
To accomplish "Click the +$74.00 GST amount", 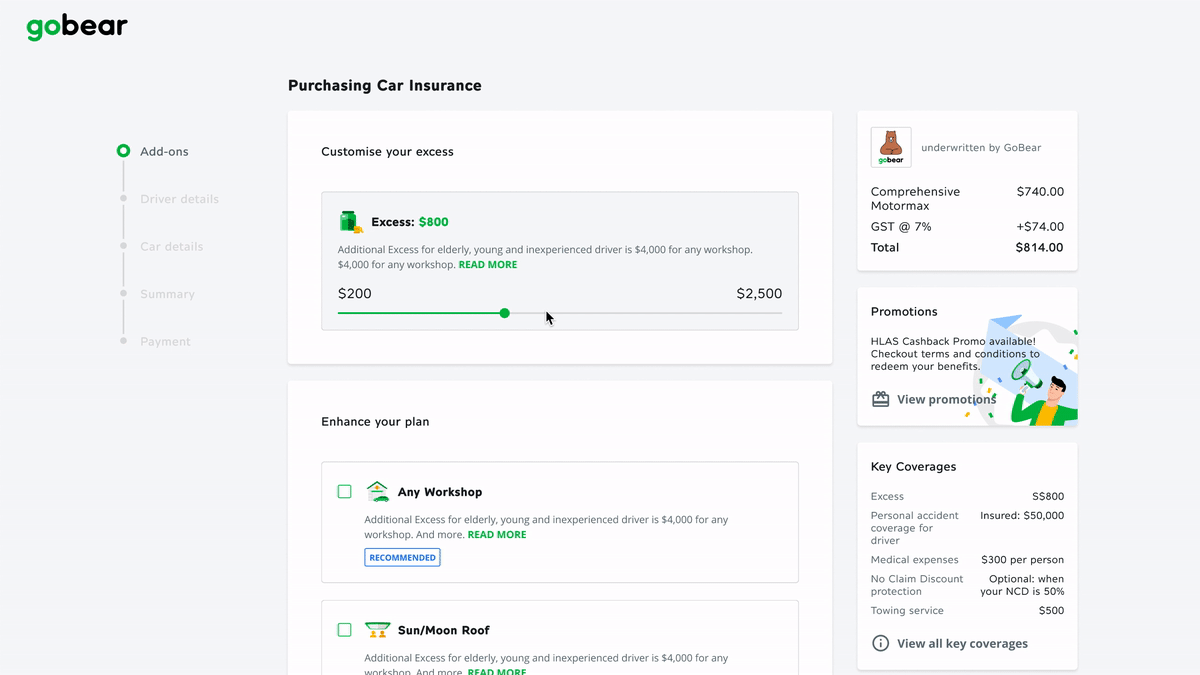I will coord(1038,226).
